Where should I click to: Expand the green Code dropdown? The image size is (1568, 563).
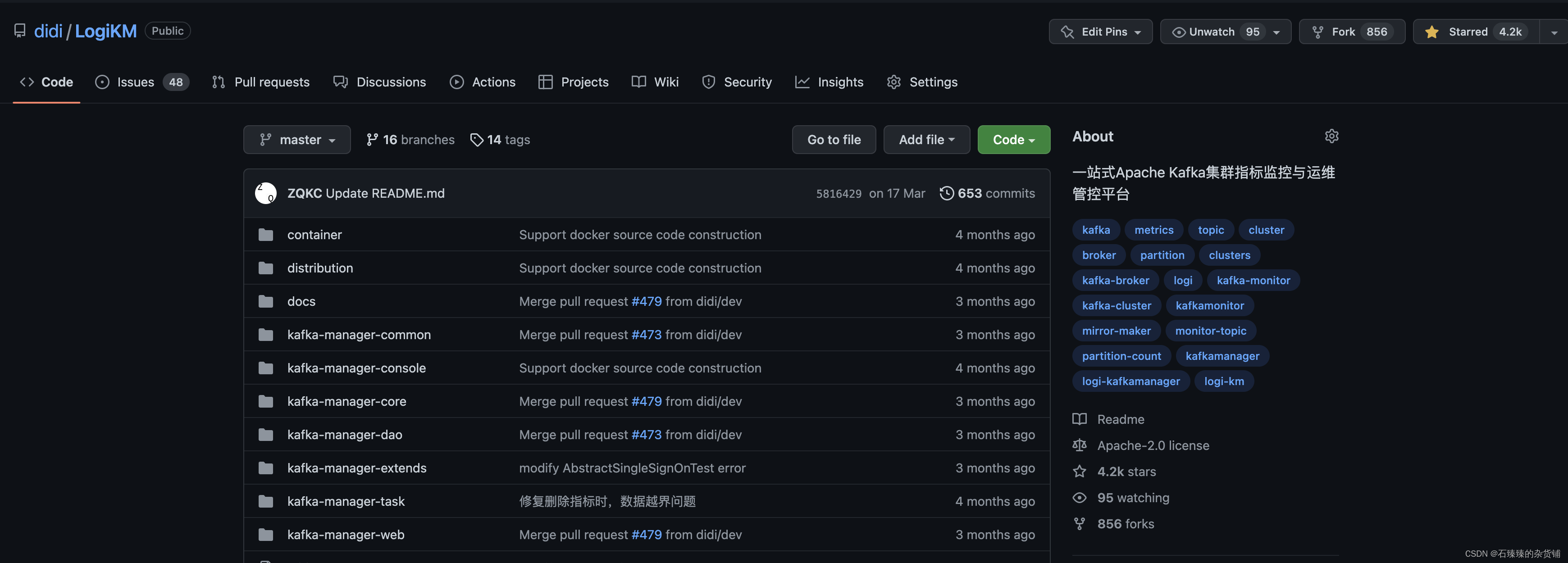[1013, 139]
